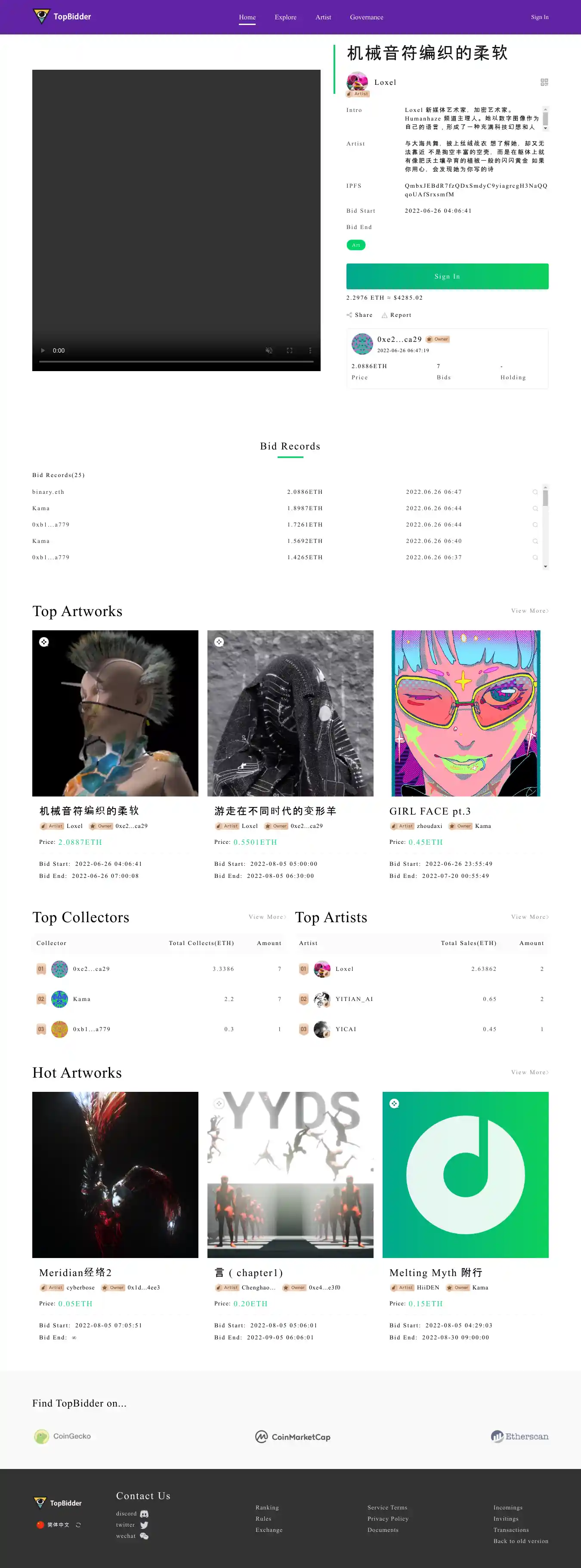Image resolution: width=581 pixels, height=1568 pixels.
Task: Play the artwork video
Action: [43, 350]
